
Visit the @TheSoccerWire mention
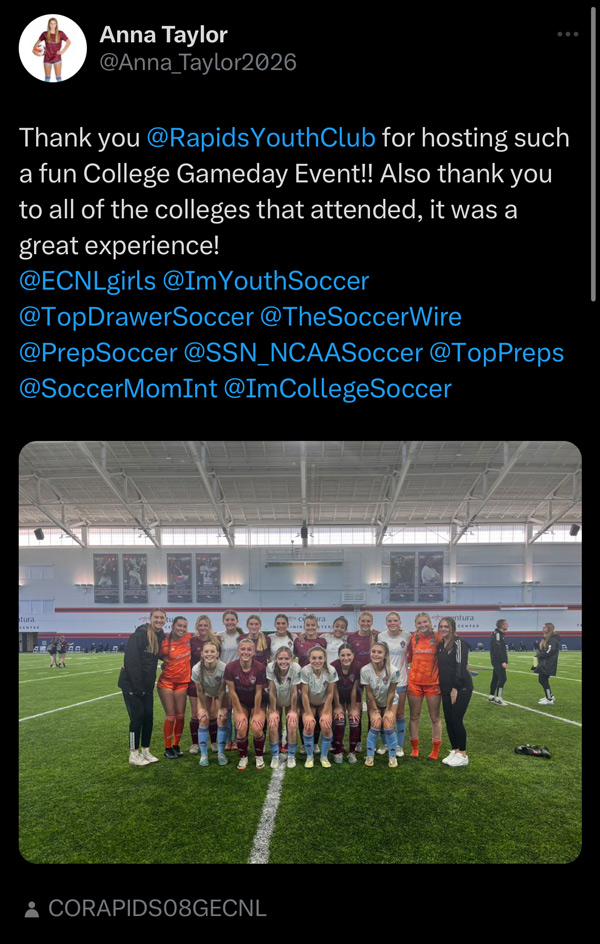(x=361, y=317)
